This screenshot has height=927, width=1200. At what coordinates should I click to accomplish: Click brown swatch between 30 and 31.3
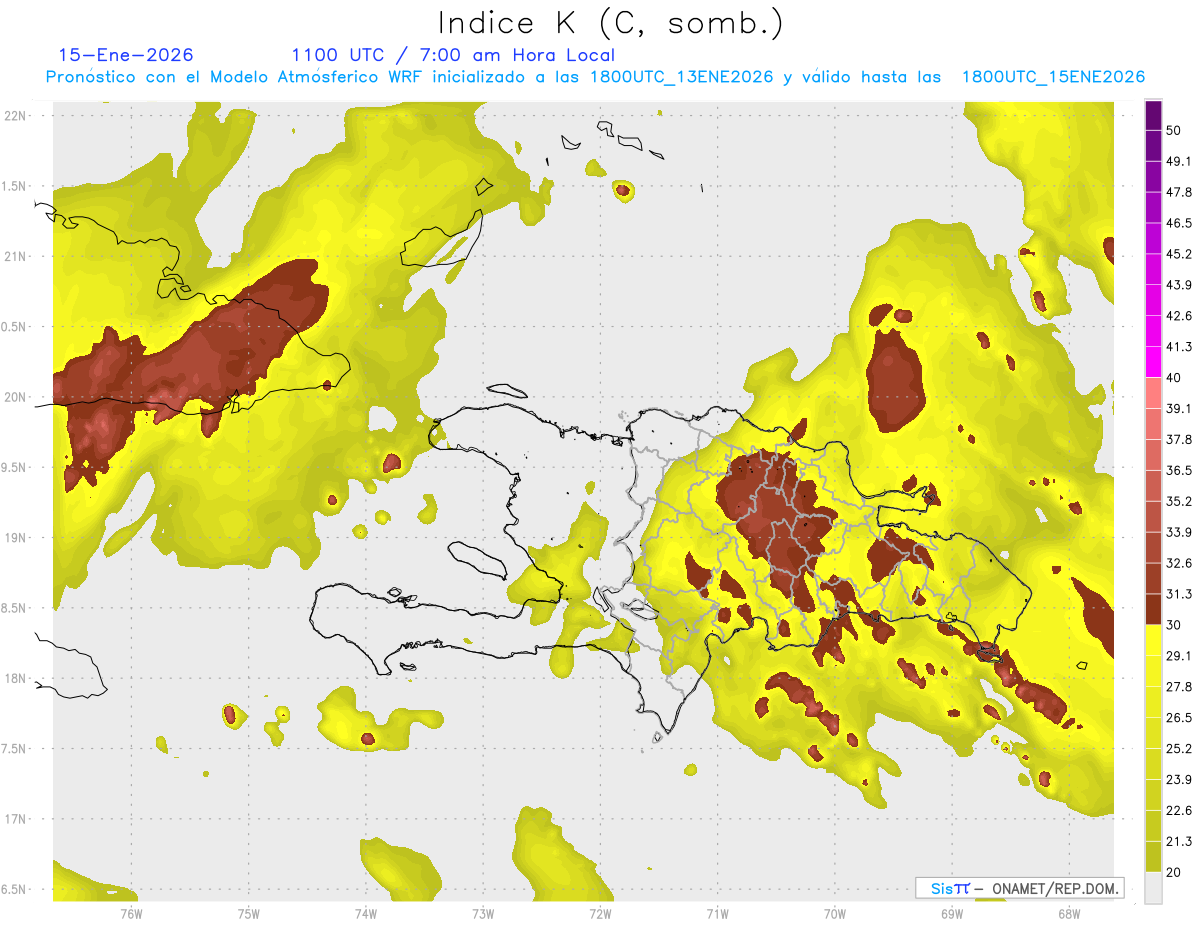(x=1153, y=609)
